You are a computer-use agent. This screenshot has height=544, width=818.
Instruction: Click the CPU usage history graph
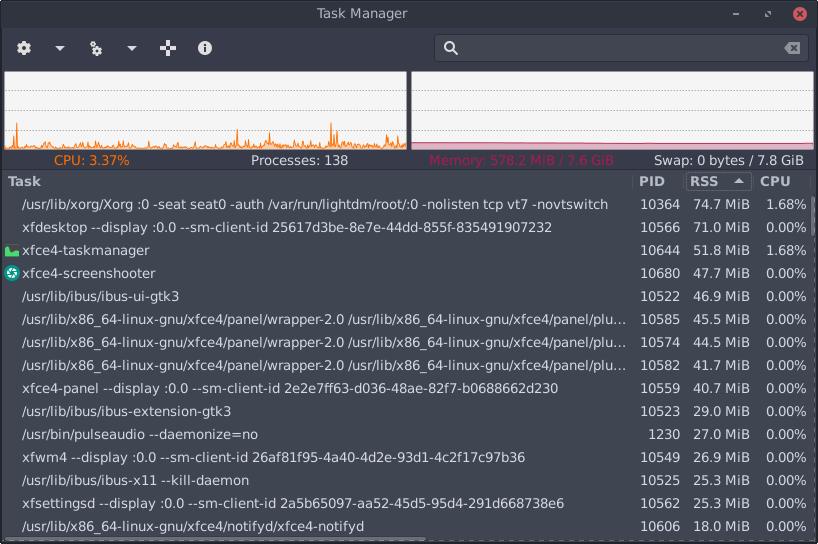205,110
